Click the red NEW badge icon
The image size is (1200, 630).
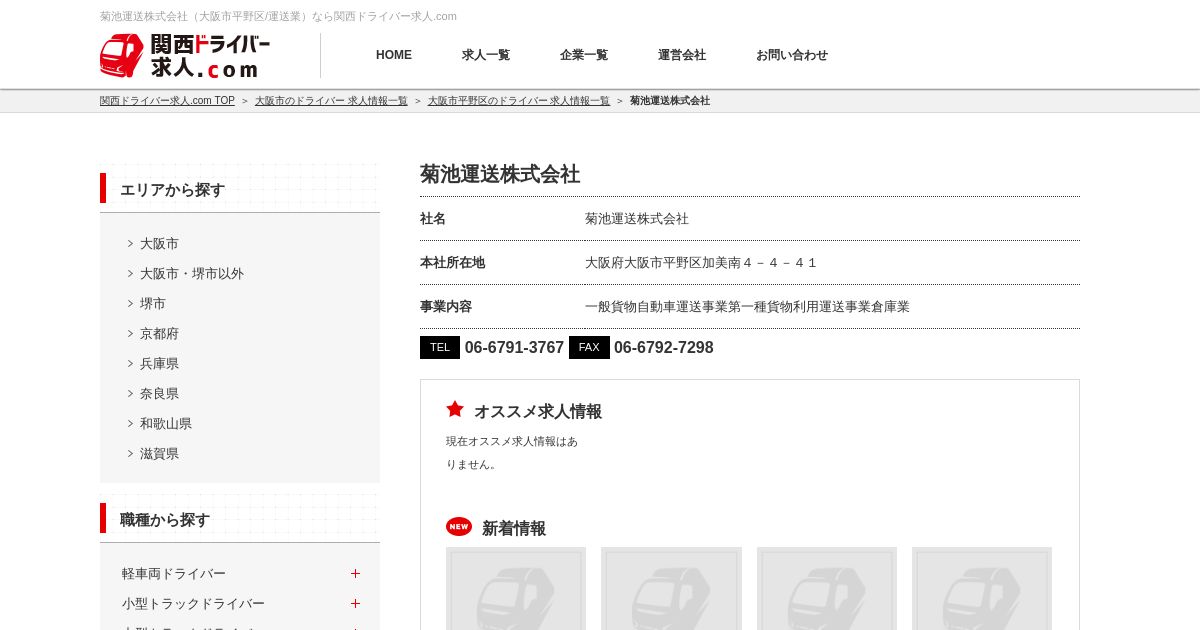click(x=459, y=526)
